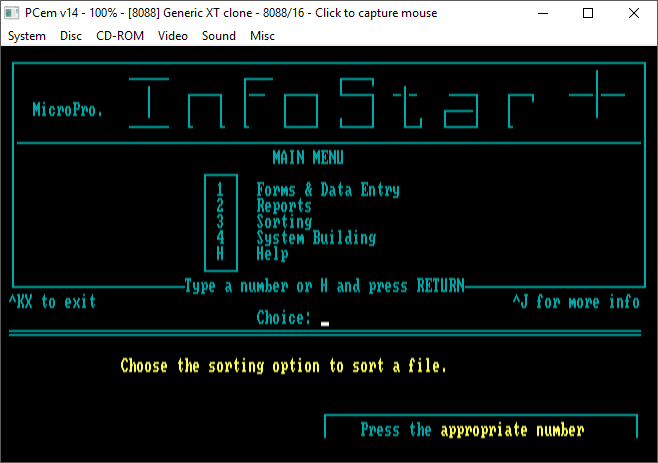Viewport: 658px width, 463px height.
Task: Open the Sound menu
Action: [219, 36]
